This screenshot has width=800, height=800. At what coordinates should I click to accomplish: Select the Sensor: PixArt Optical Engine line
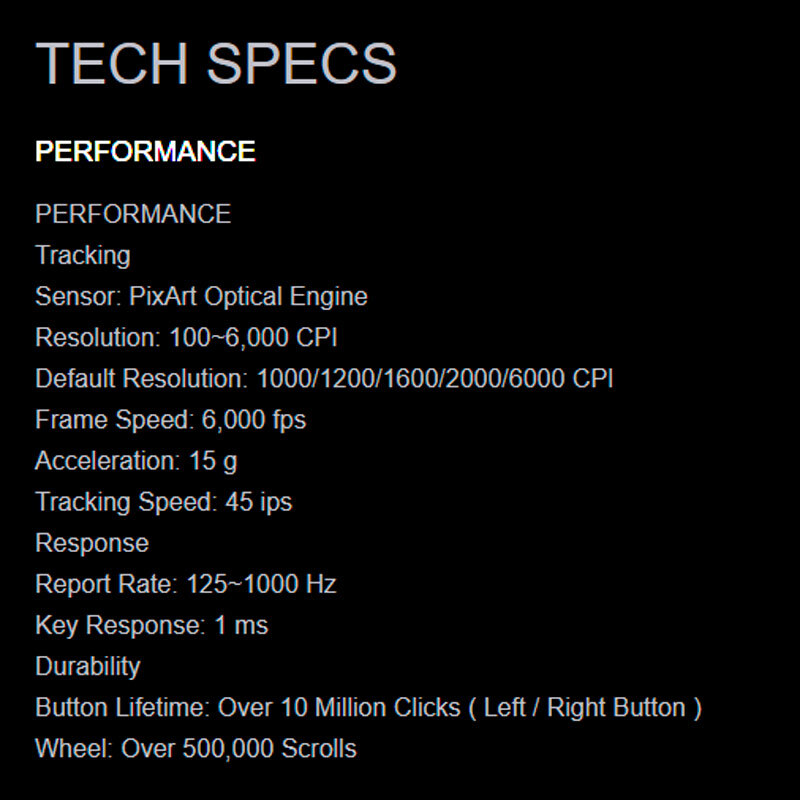click(x=202, y=296)
